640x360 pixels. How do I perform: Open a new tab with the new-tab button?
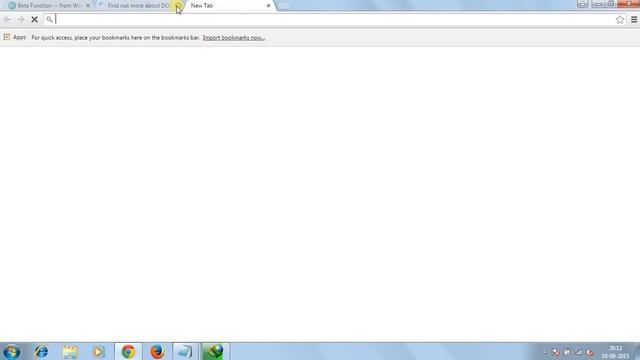click(x=283, y=5)
